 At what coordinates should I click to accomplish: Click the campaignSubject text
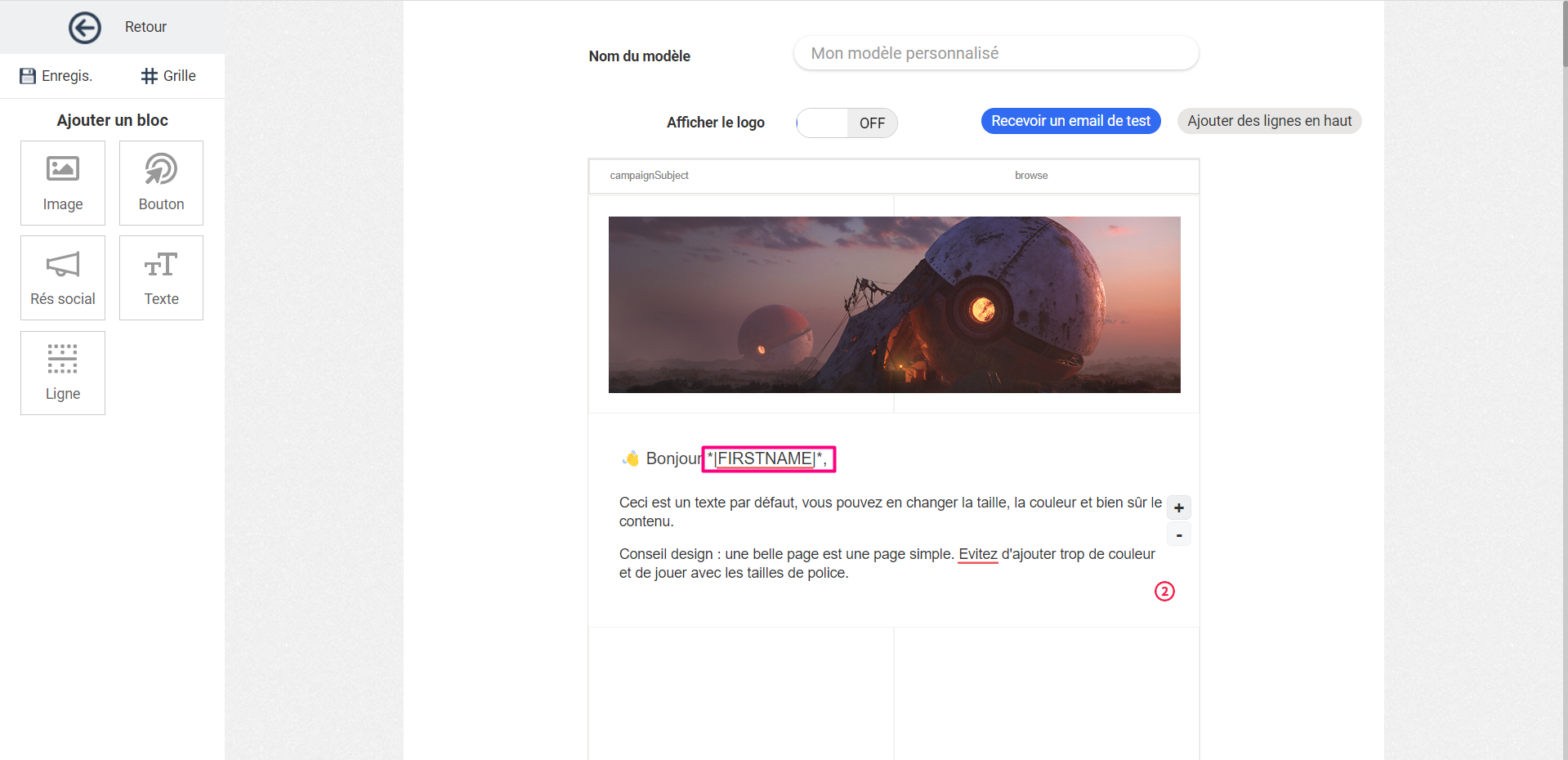(649, 176)
